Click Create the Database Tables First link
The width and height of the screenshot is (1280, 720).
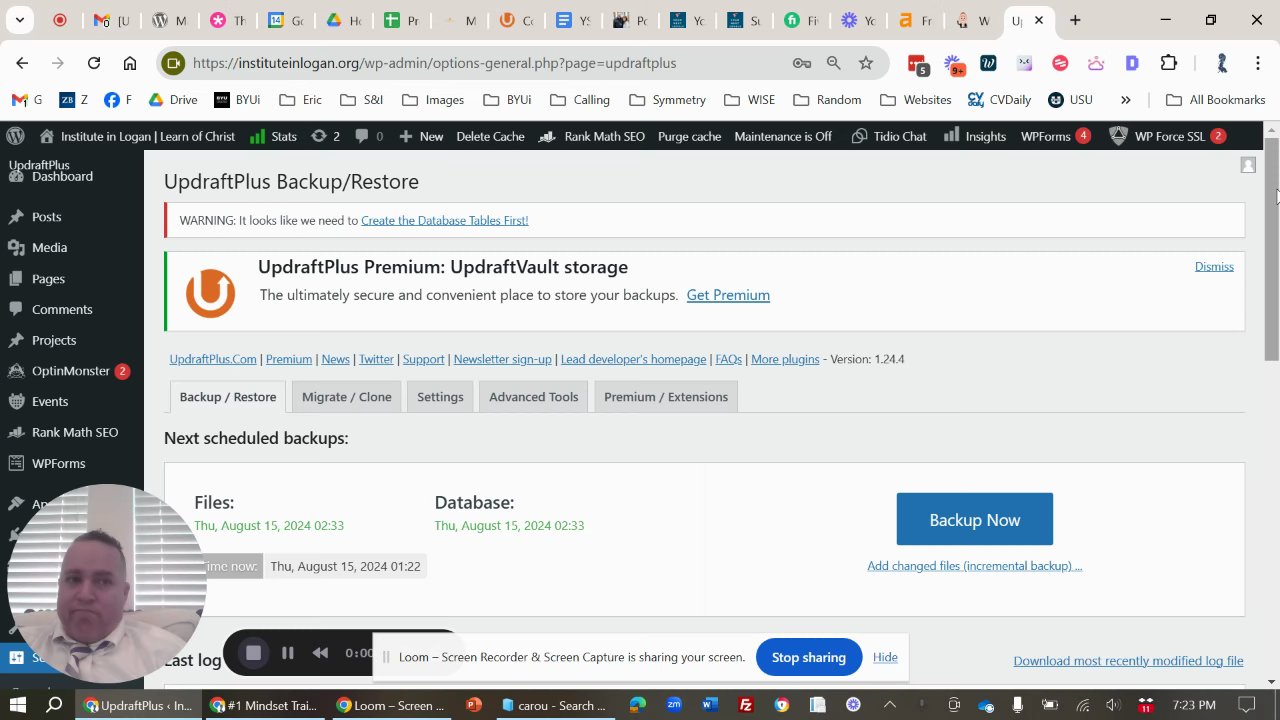pos(444,220)
